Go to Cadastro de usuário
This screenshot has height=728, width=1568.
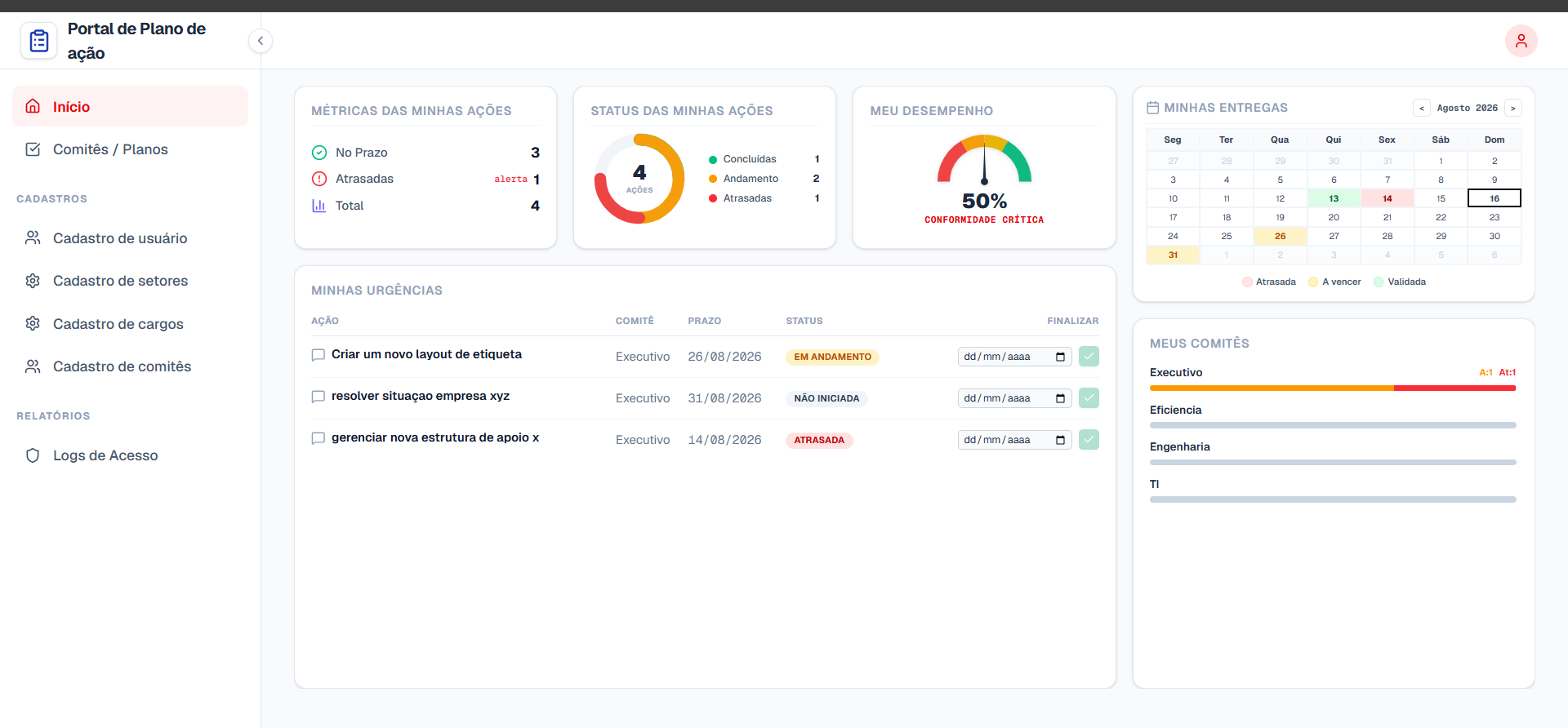click(130, 238)
